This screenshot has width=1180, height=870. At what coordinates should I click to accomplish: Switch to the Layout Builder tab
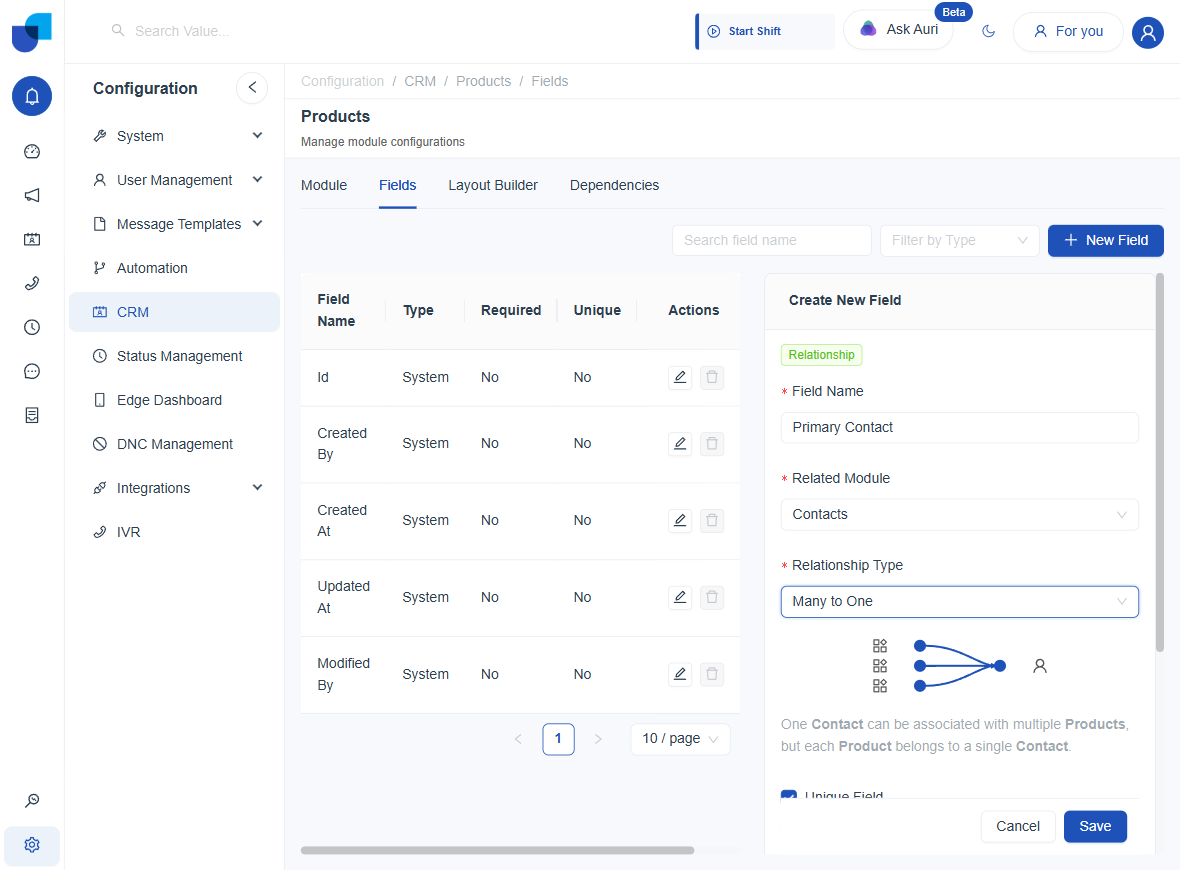coord(493,185)
